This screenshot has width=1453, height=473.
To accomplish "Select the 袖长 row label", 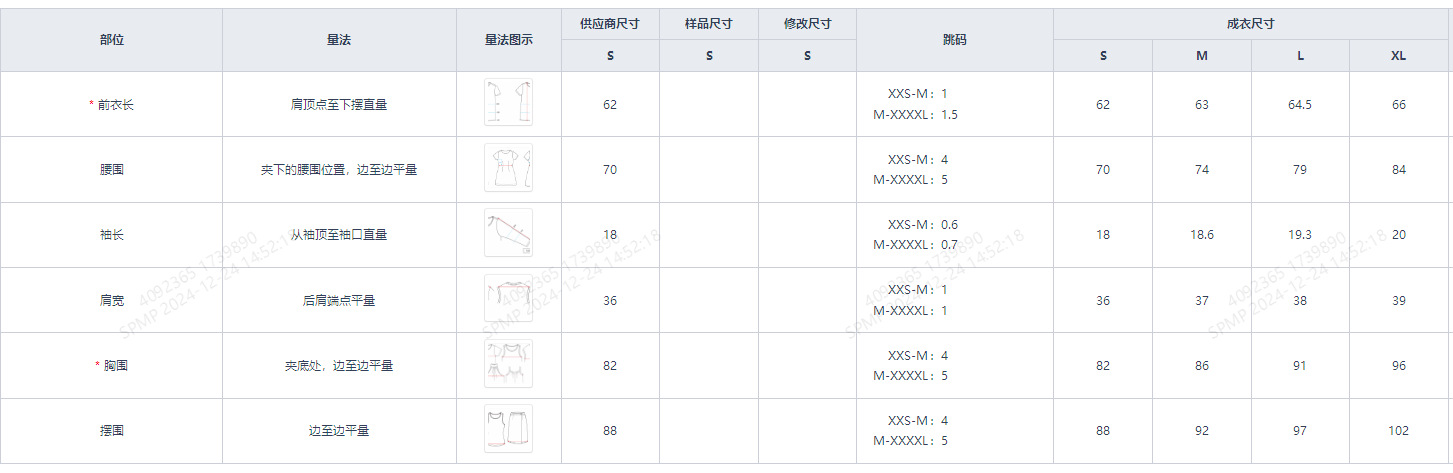I will (111, 235).
